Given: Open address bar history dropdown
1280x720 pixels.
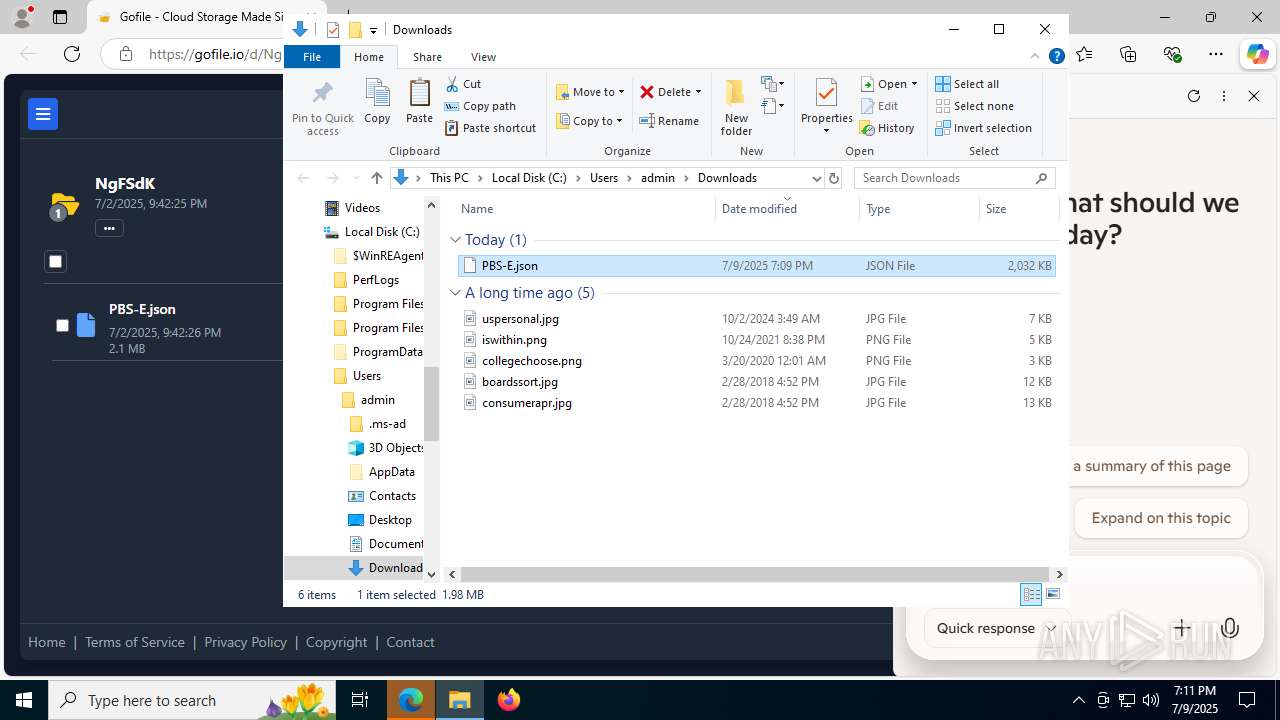Looking at the screenshot, I should pyautogui.click(x=816, y=178).
